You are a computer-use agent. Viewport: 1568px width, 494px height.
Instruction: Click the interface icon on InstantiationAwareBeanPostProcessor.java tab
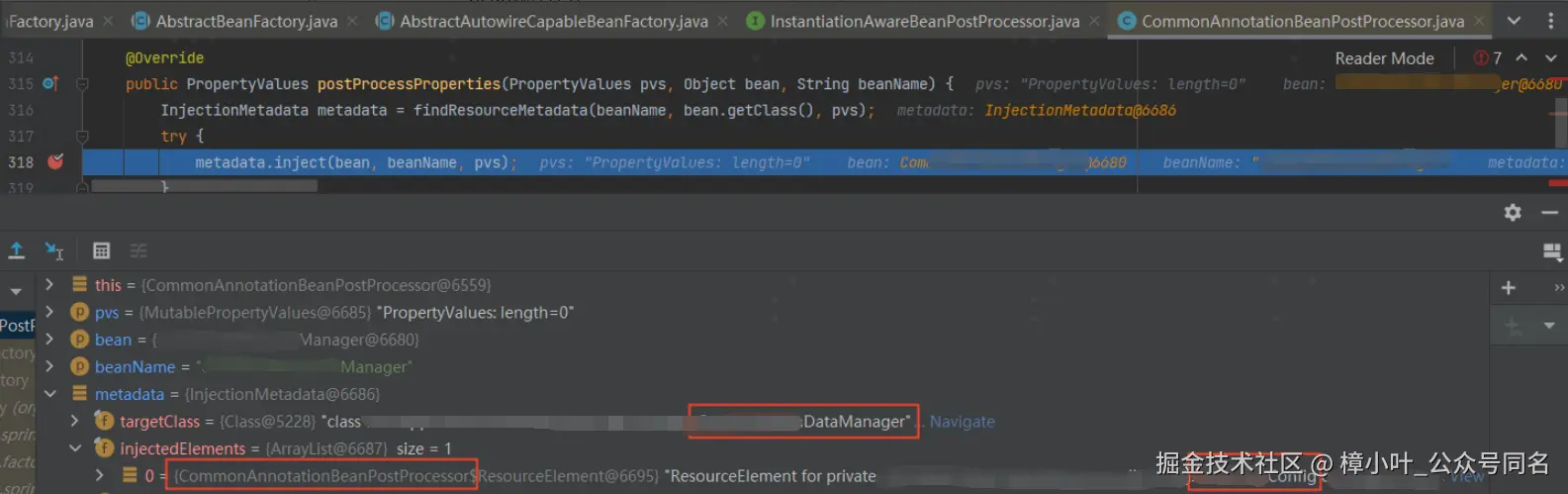pos(755,21)
